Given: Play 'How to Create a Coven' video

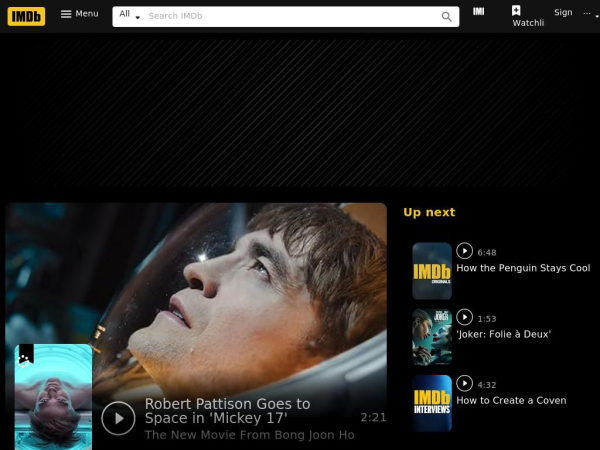Looking at the screenshot, I should click(464, 383).
